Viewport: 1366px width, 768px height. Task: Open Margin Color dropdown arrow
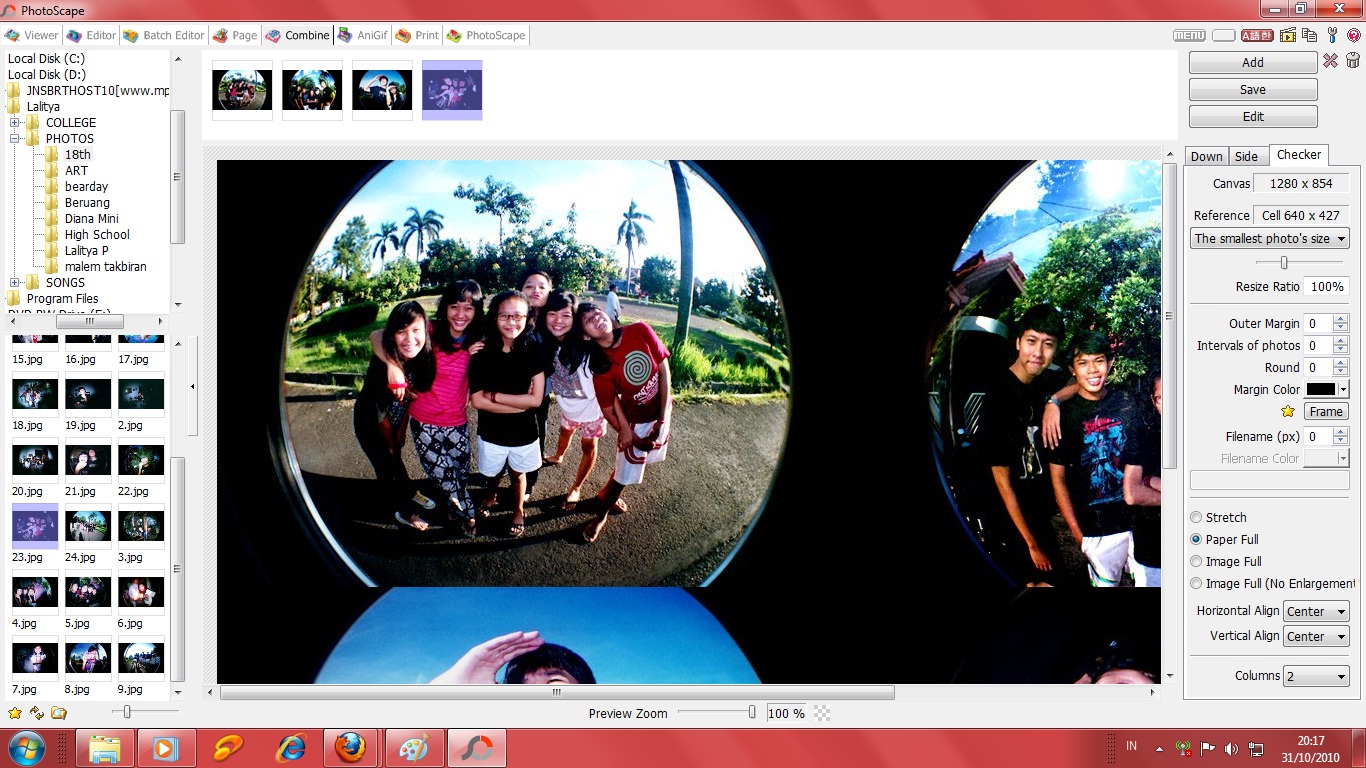click(x=1343, y=389)
